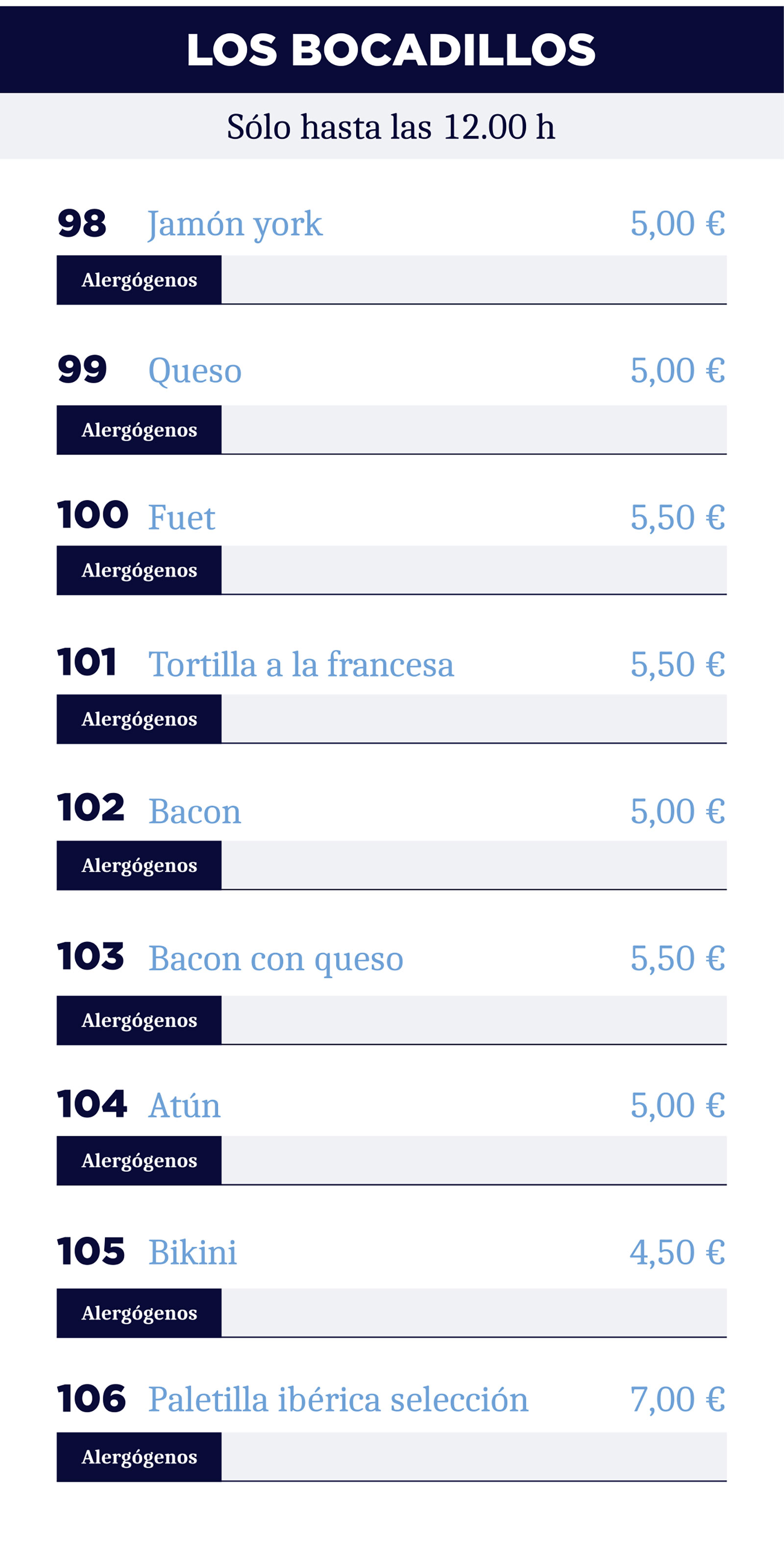Open Alergógenos label under Queso
Image resolution: width=784 pixels, height=1555 pixels.
pyautogui.click(x=139, y=430)
